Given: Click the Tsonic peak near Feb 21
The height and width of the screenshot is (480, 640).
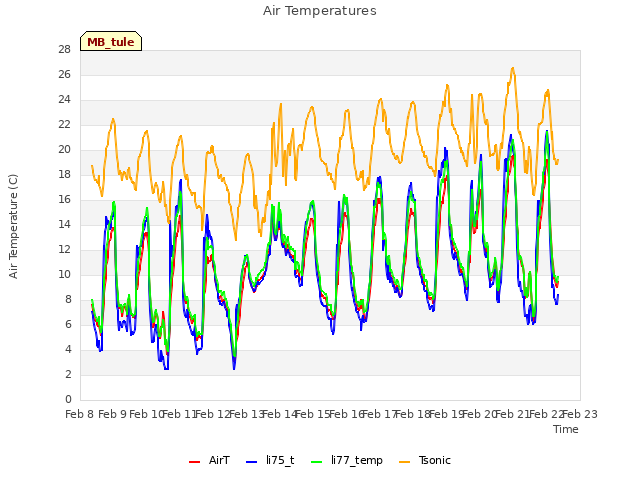Looking at the screenshot, I should (513, 68).
